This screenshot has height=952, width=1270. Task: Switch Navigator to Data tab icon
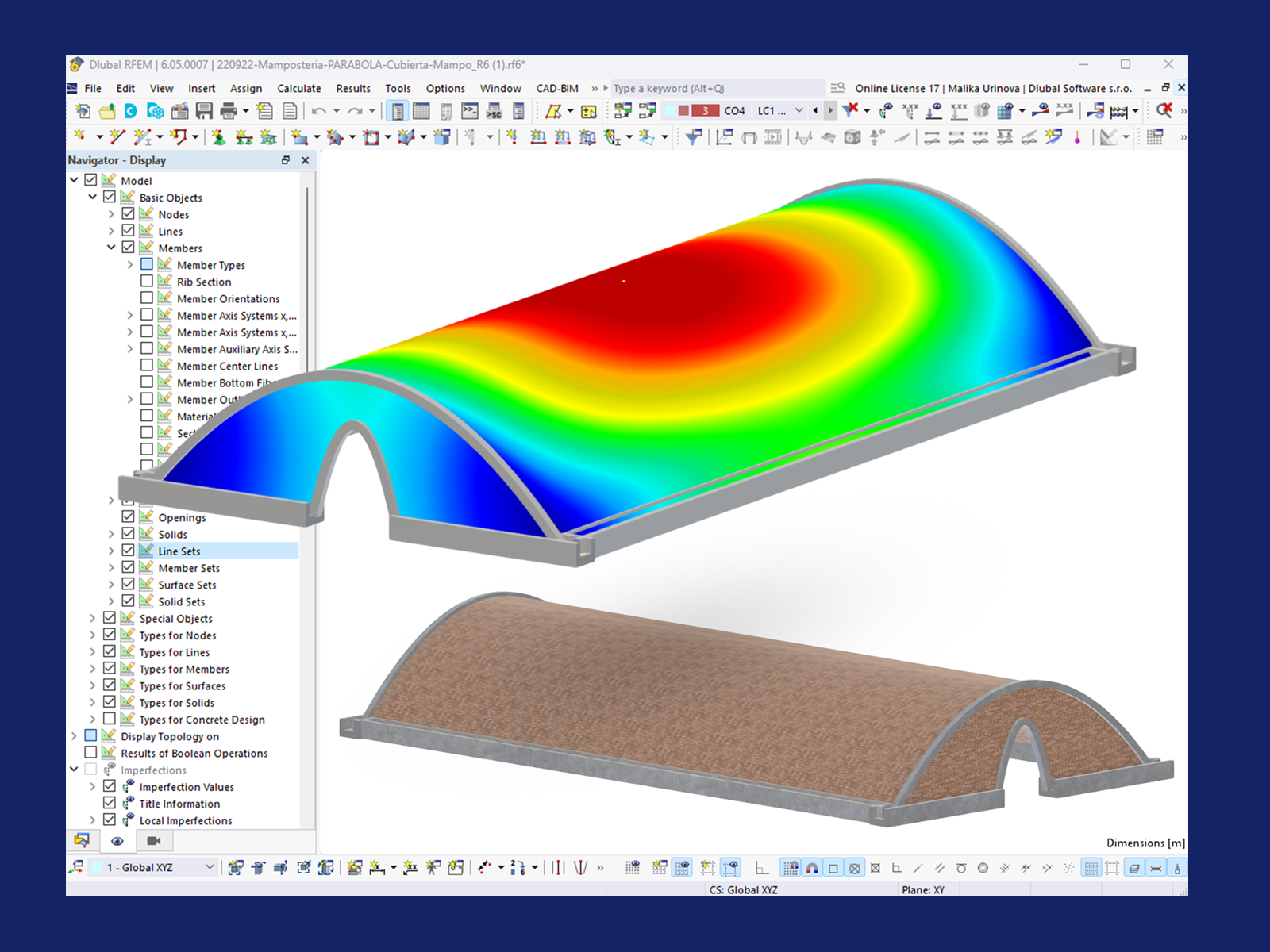pos(81,840)
